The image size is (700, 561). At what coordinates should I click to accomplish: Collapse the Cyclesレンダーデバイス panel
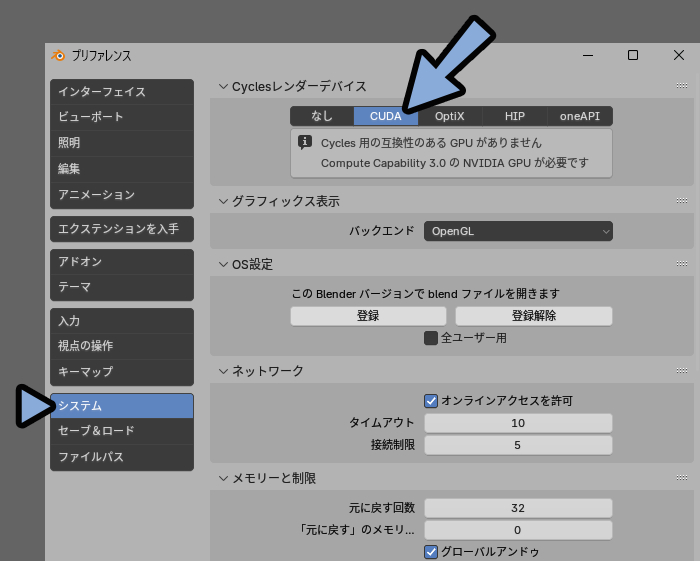coord(223,86)
